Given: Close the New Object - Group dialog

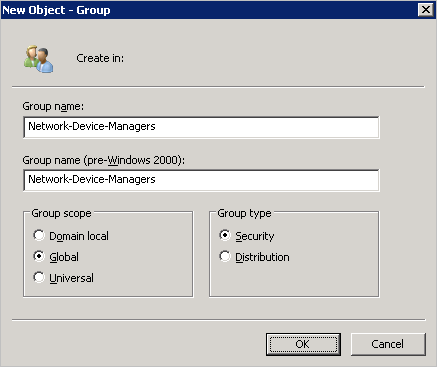Looking at the screenshot, I should point(426,10).
